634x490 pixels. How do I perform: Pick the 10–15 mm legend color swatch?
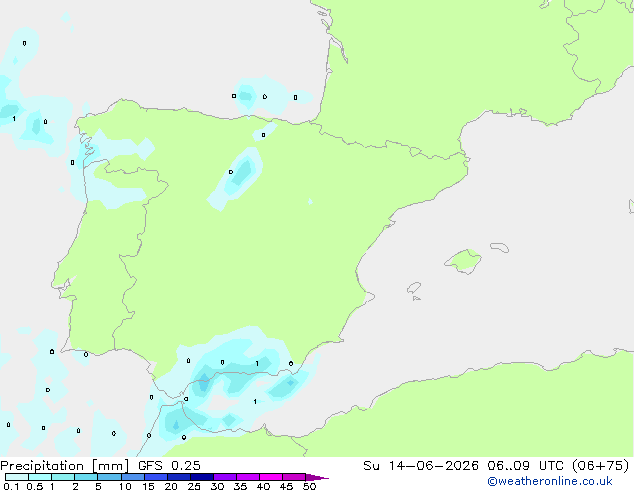pyautogui.click(x=133, y=477)
